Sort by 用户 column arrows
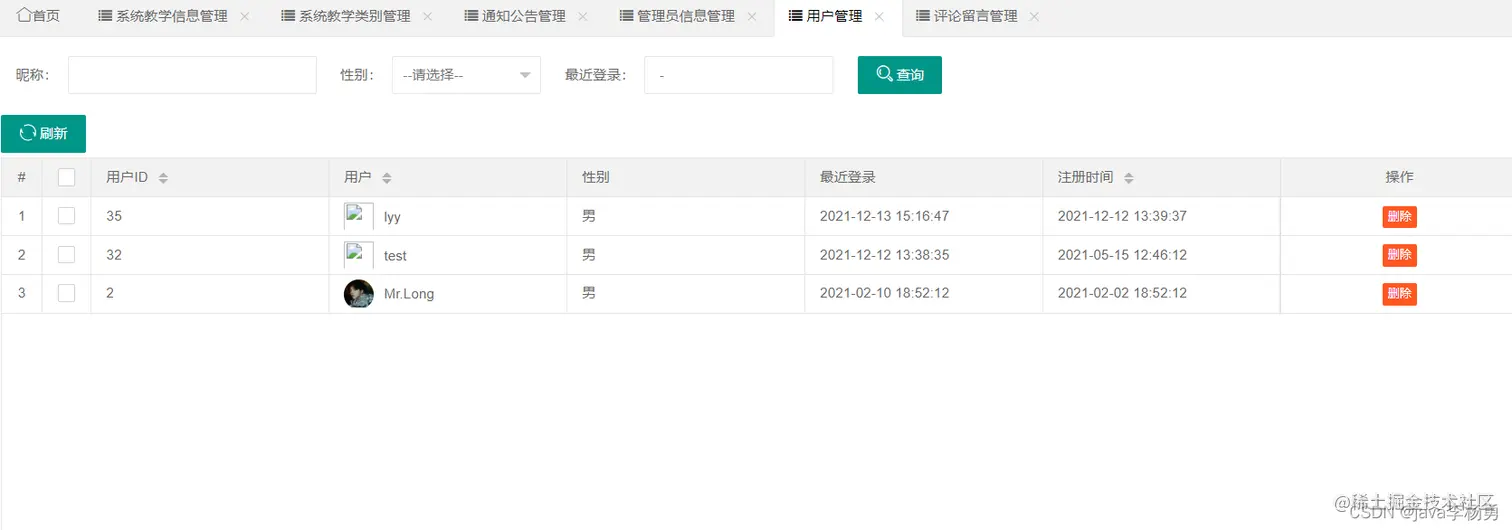 coord(387,178)
